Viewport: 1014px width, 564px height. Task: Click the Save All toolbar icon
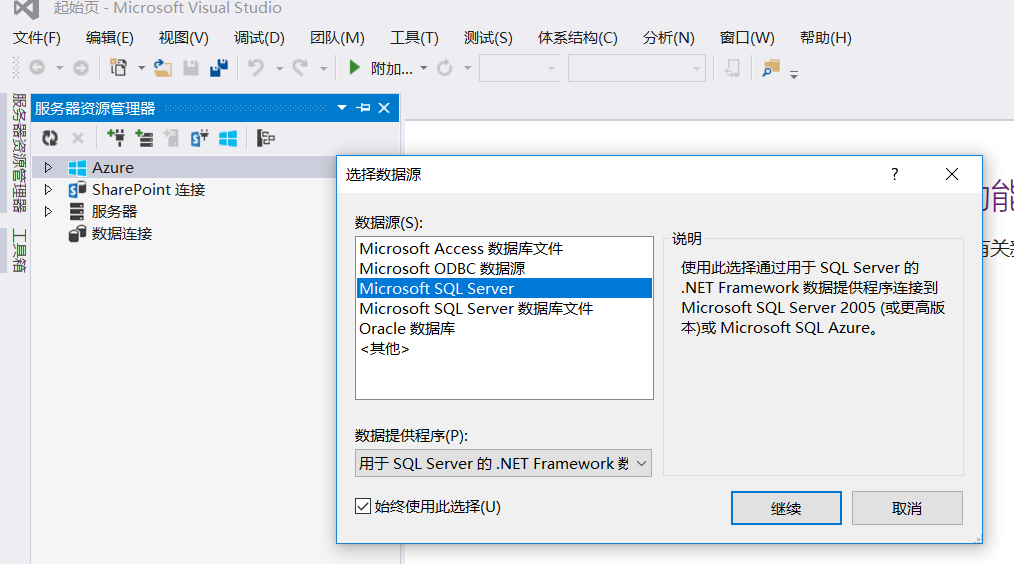pos(219,68)
